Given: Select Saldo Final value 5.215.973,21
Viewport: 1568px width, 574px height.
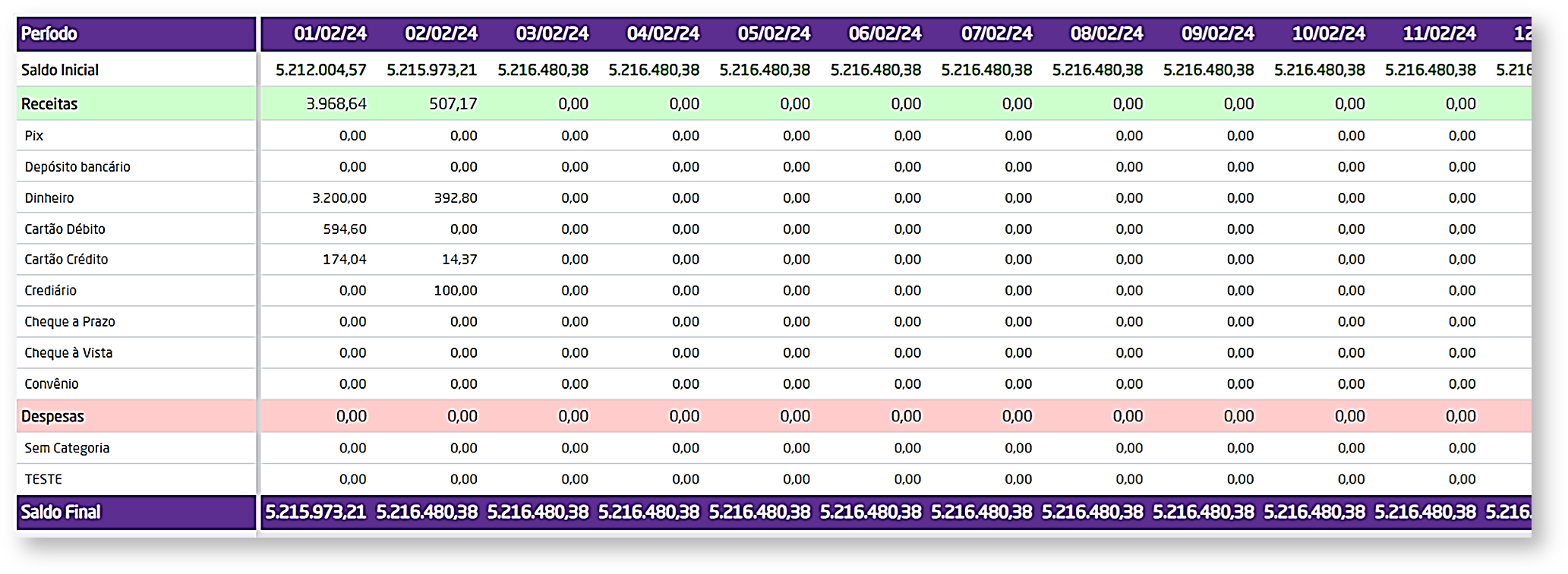Looking at the screenshot, I should 315,512.
